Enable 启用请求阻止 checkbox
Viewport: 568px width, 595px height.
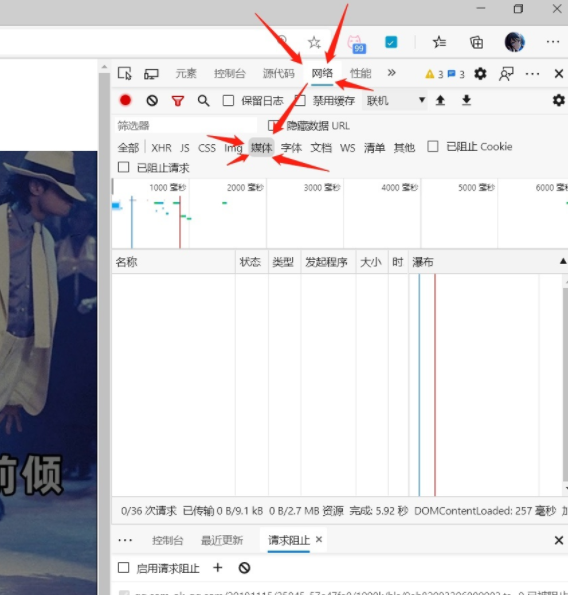pyautogui.click(x=123, y=568)
